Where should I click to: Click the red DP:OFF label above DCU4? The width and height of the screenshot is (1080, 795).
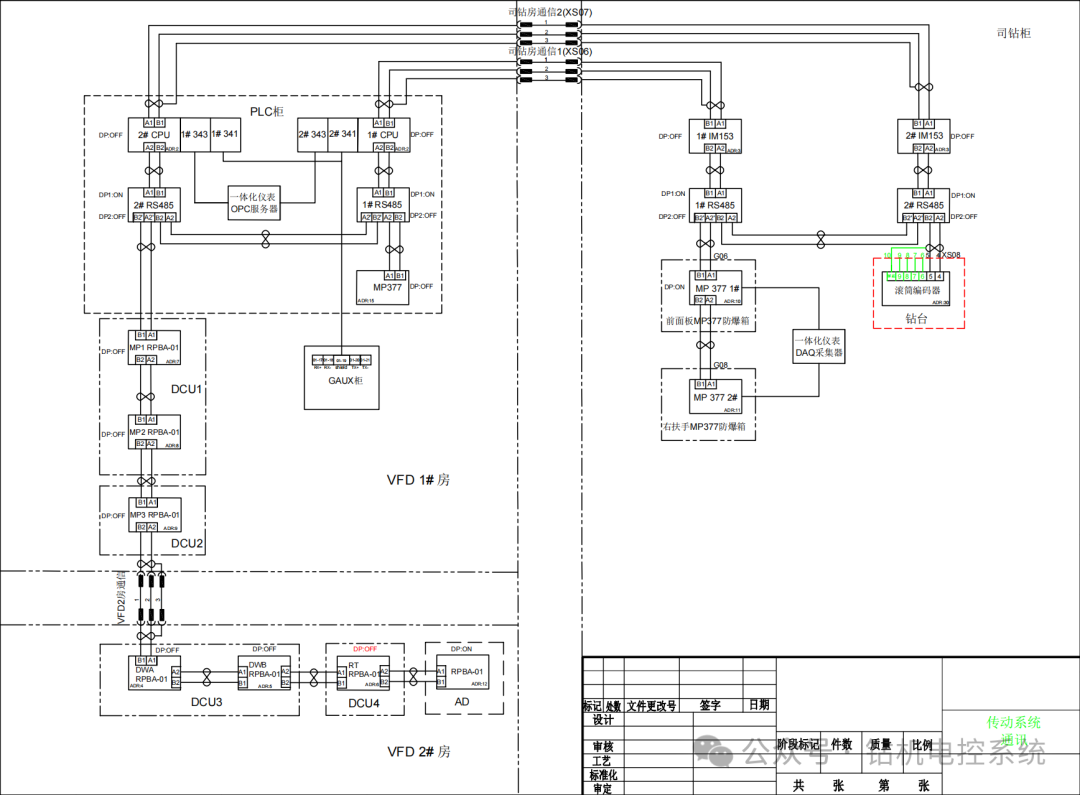click(x=365, y=649)
